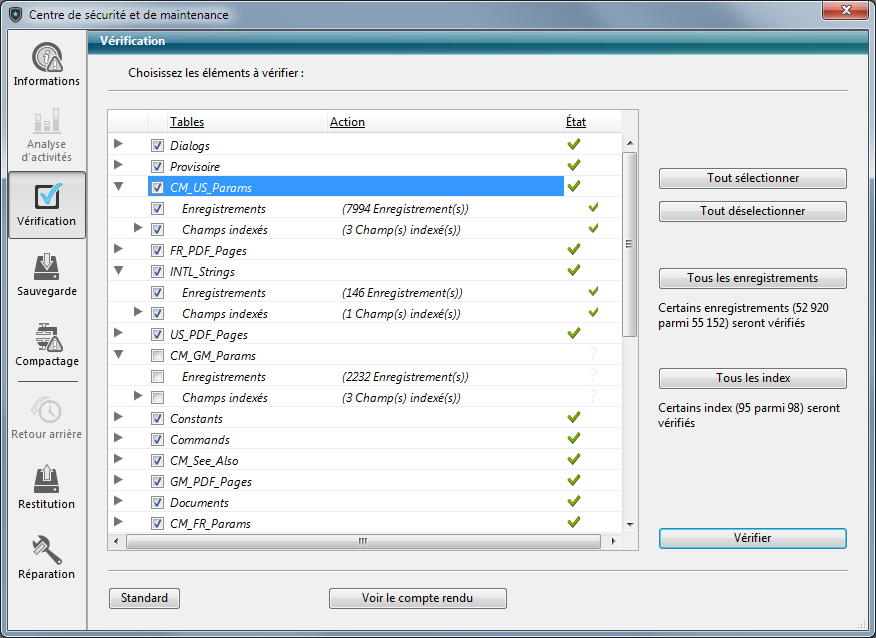Uncheck the CM_US_Params checkbox
Screen dimensions: 876x638
158,188
